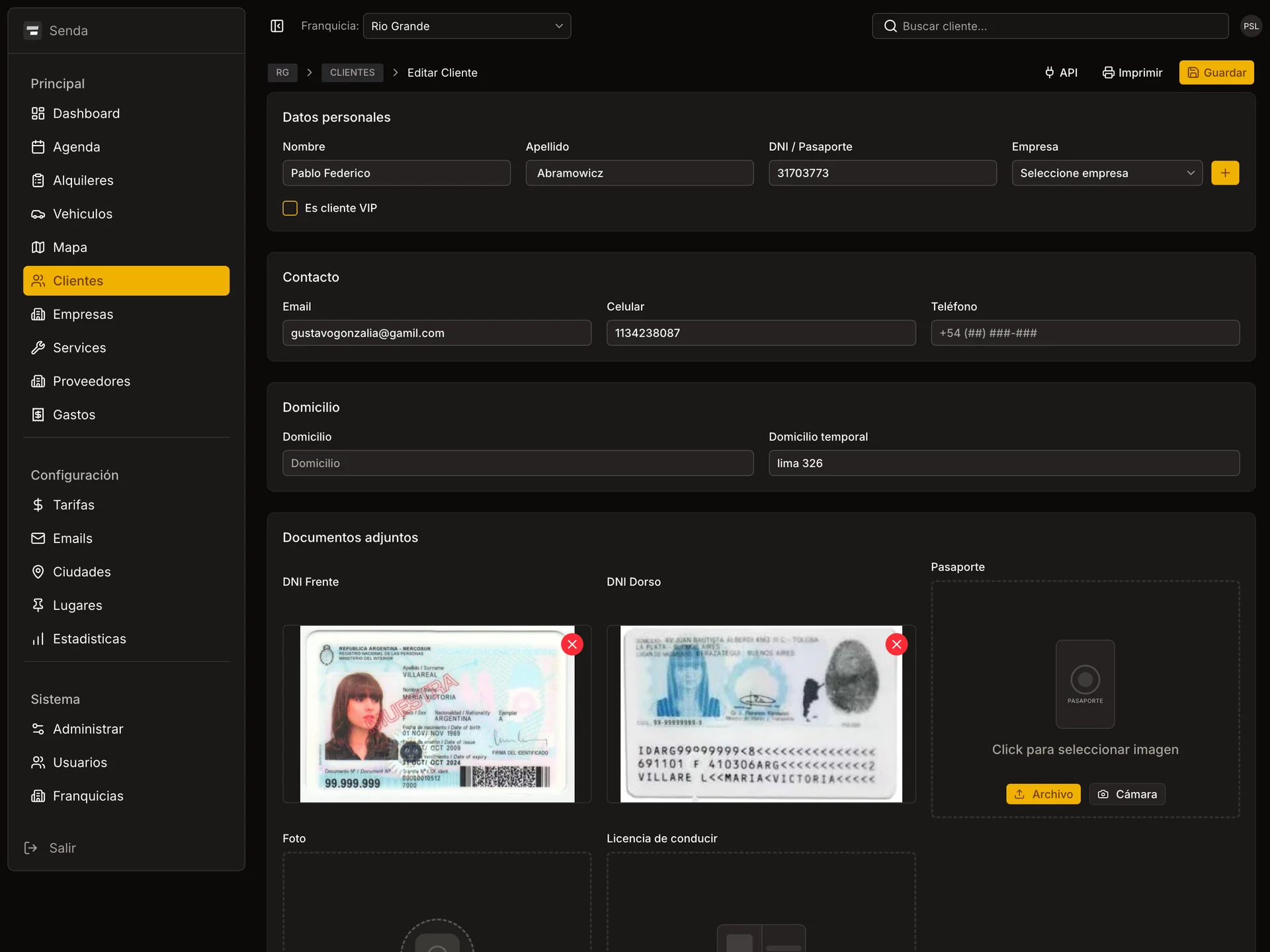Delete the DNI Dorso image

(x=896, y=644)
